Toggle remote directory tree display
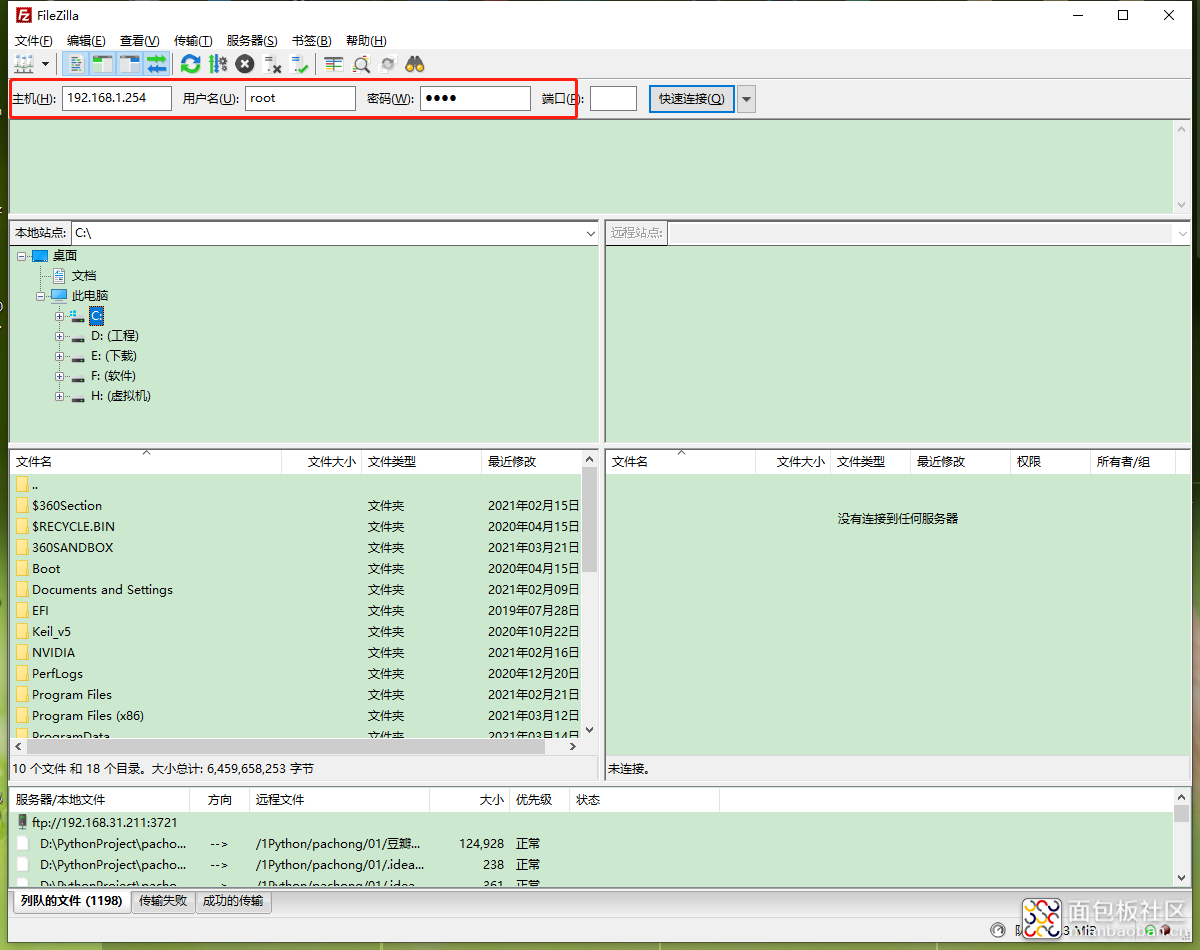1200x950 pixels. (x=129, y=64)
